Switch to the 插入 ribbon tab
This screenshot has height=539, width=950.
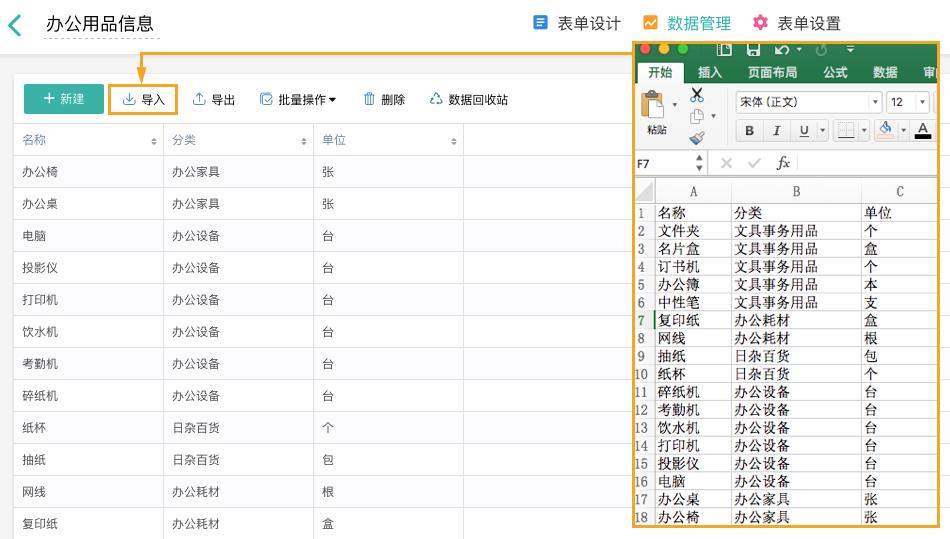pyautogui.click(x=709, y=72)
